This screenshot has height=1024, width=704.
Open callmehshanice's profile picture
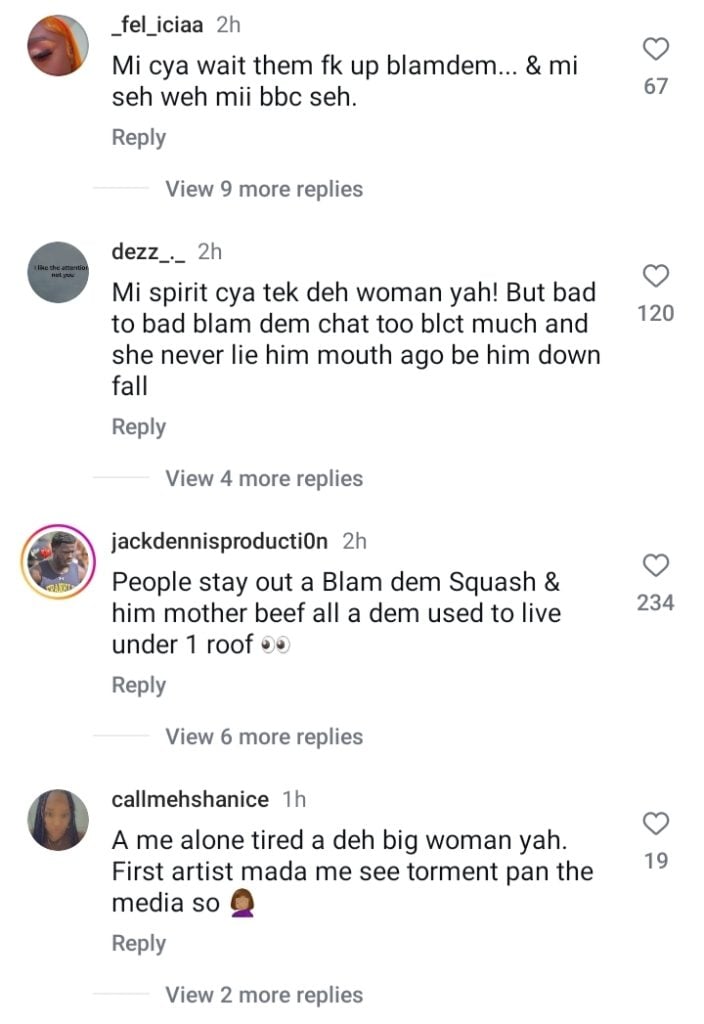point(57,820)
